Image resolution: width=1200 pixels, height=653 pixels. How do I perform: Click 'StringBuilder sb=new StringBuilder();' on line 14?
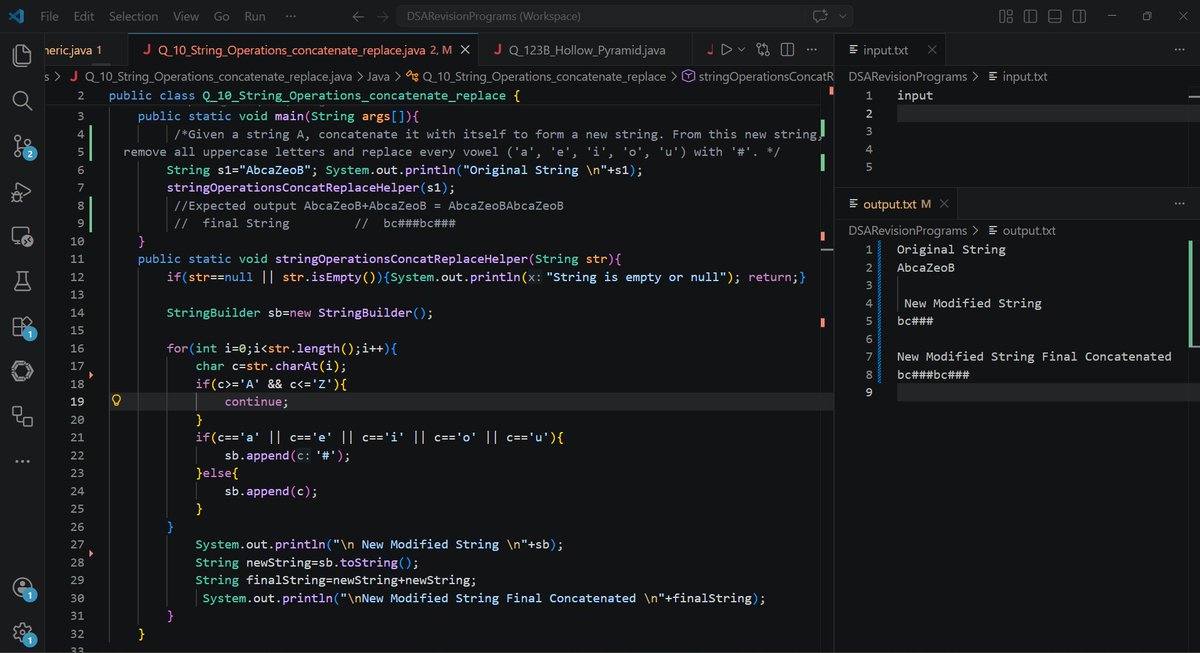coord(299,312)
